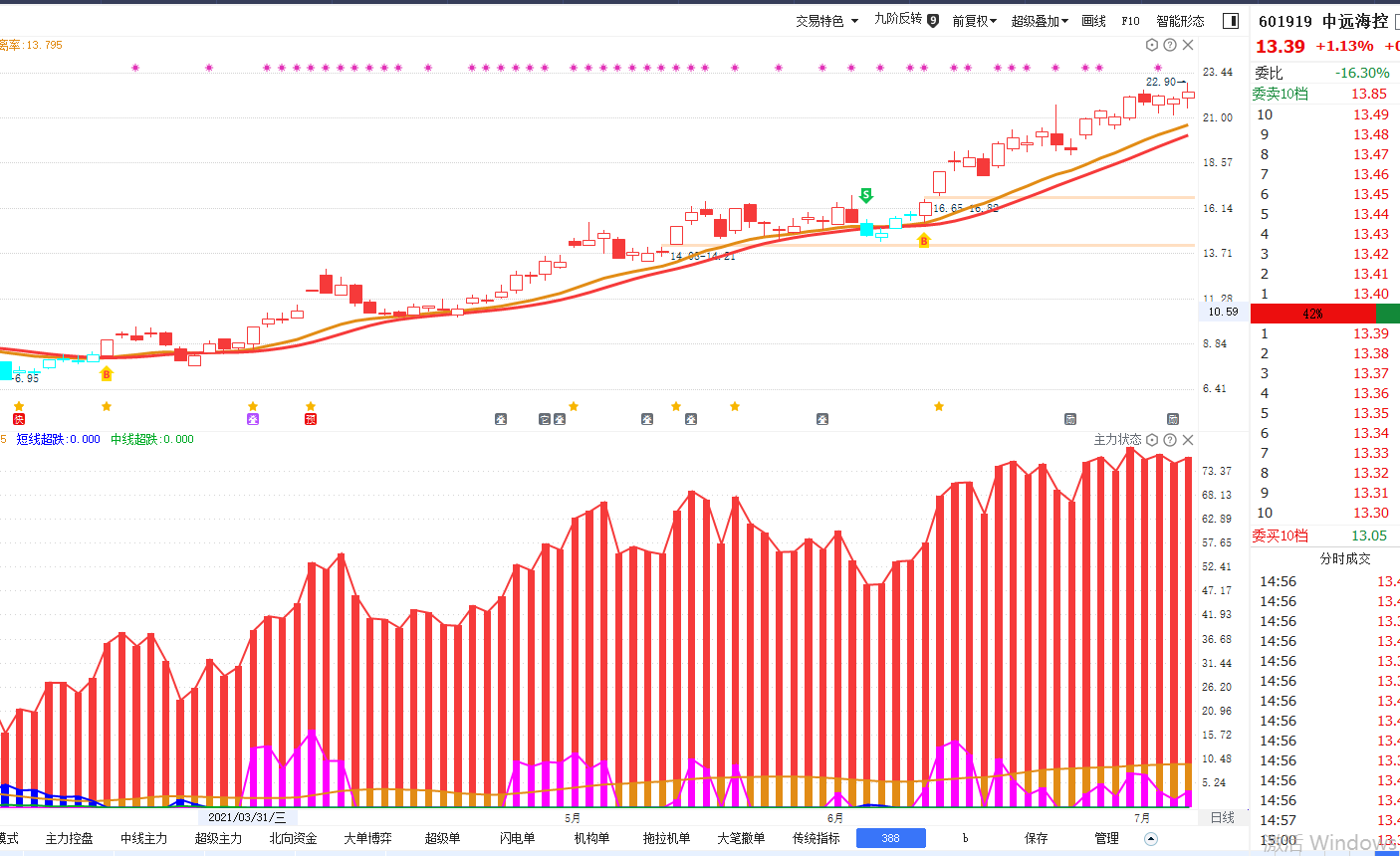Expand the up-arrow circle icon after 管理
Image resolution: width=1400 pixels, height=856 pixels.
click(1151, 838)
